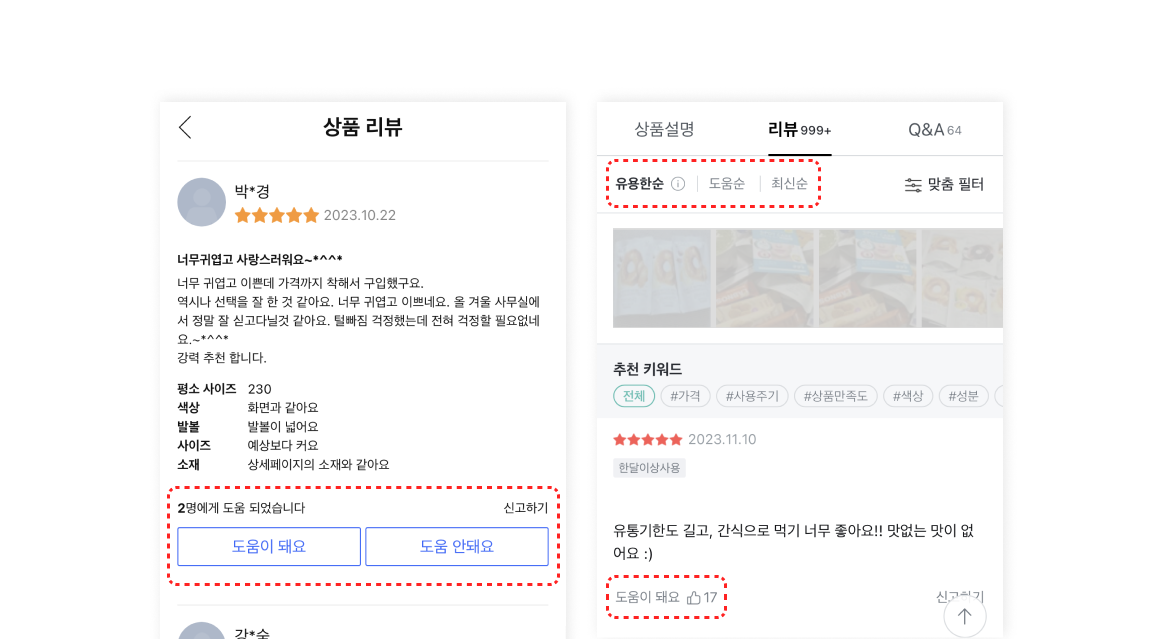Open 박*경 reviewer profile avatar
Screen dimensions: 1163x639
[x=202, y=202]
